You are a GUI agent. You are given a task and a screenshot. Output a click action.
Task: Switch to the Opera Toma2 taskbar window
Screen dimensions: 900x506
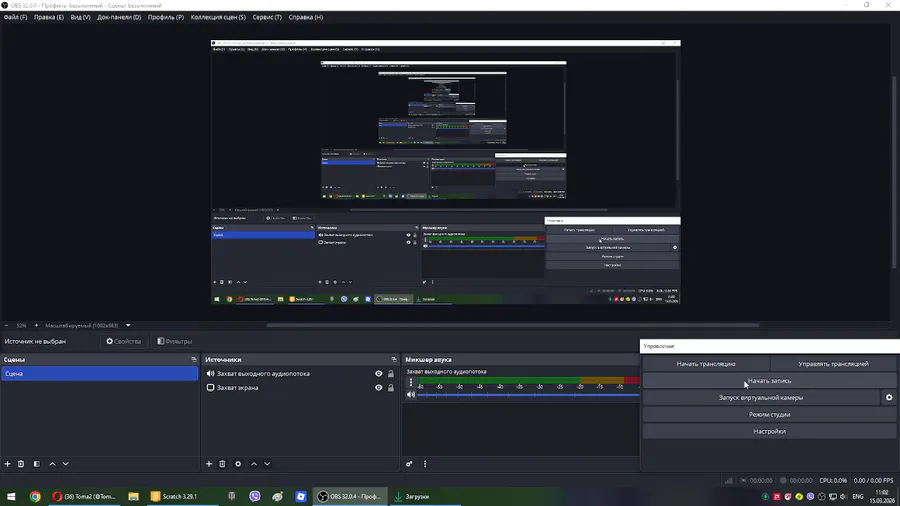pos(84,496)
